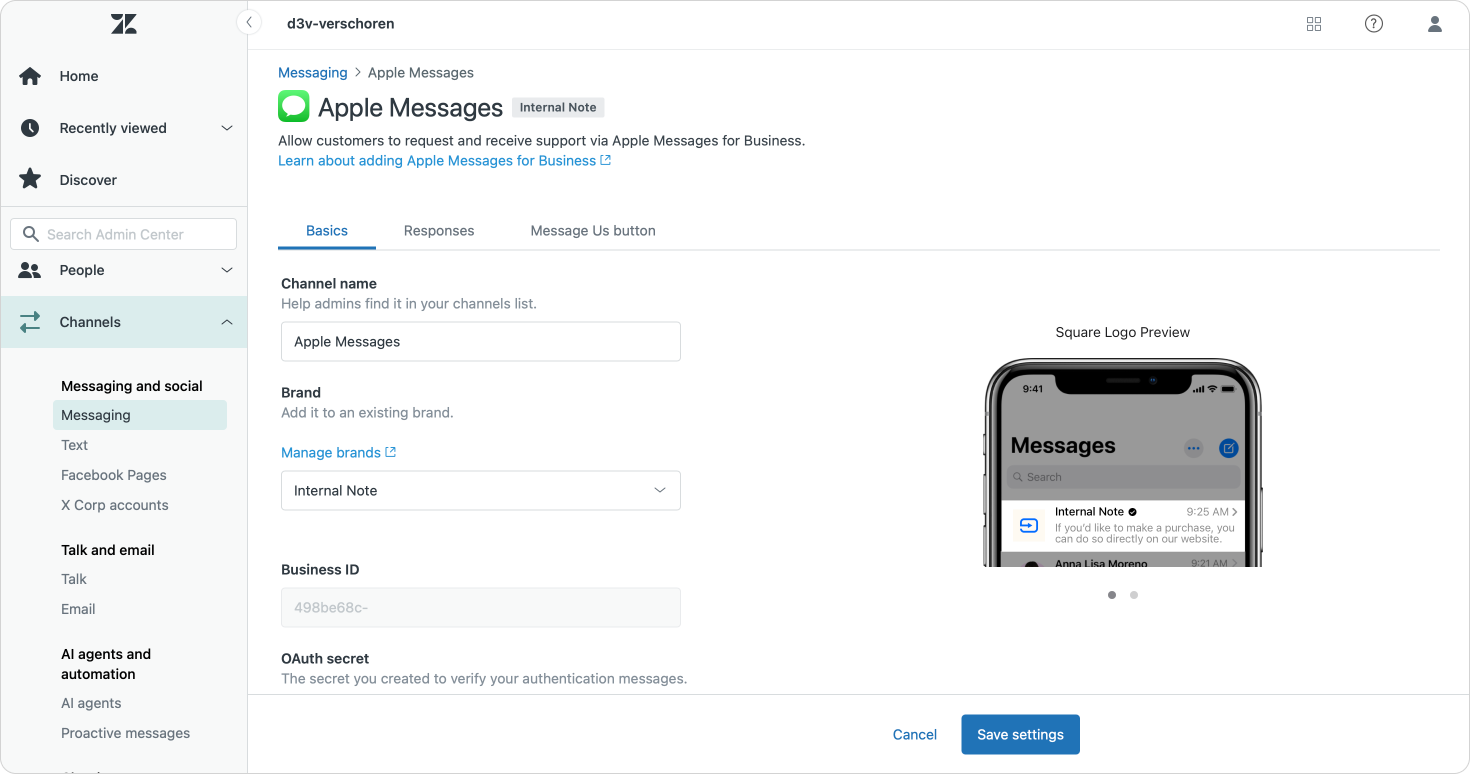Click the OAuth secret label
This screenshot has width=1470, height=774.
(325, 659)
